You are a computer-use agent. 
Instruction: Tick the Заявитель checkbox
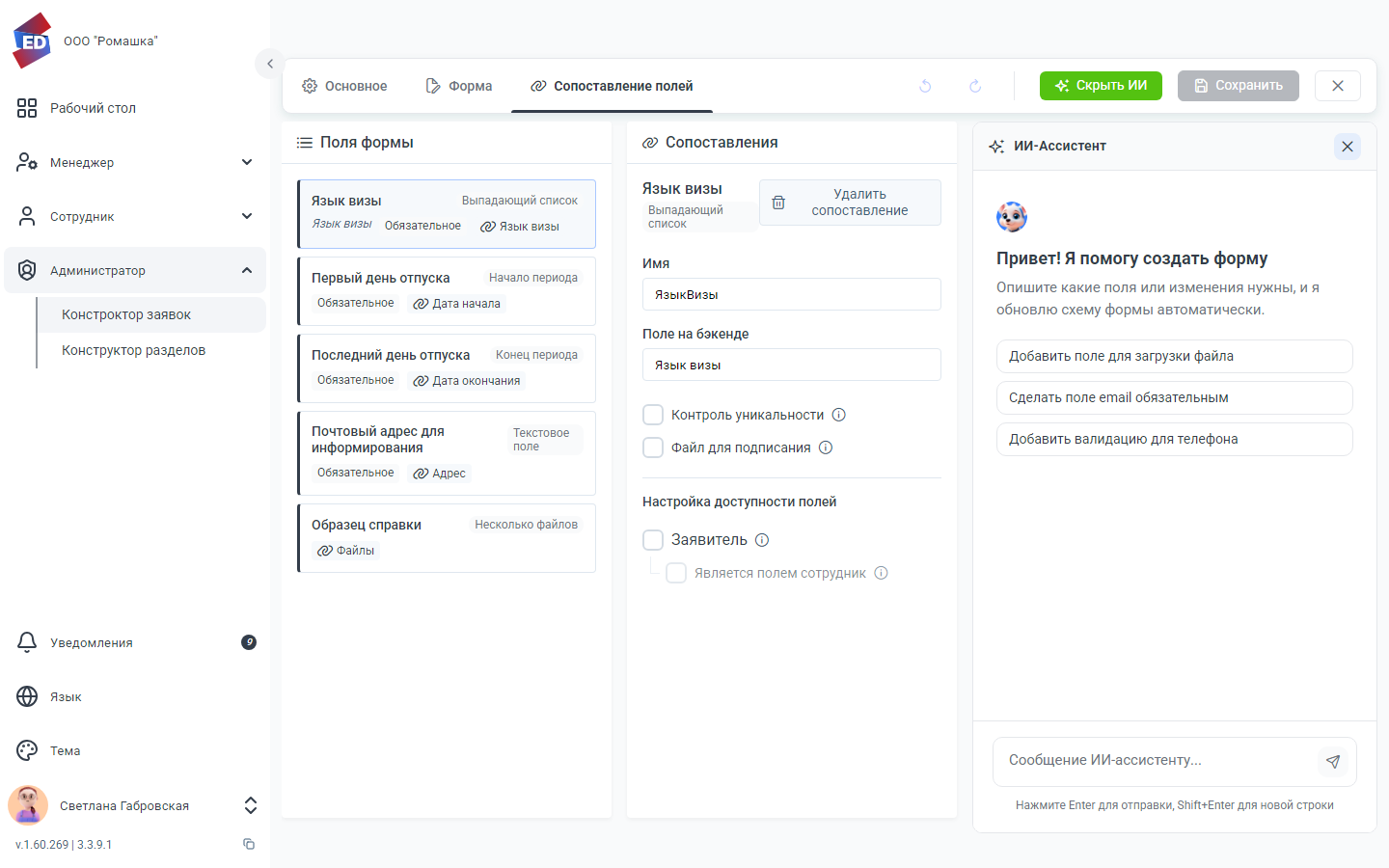click(x=653, y=540)
